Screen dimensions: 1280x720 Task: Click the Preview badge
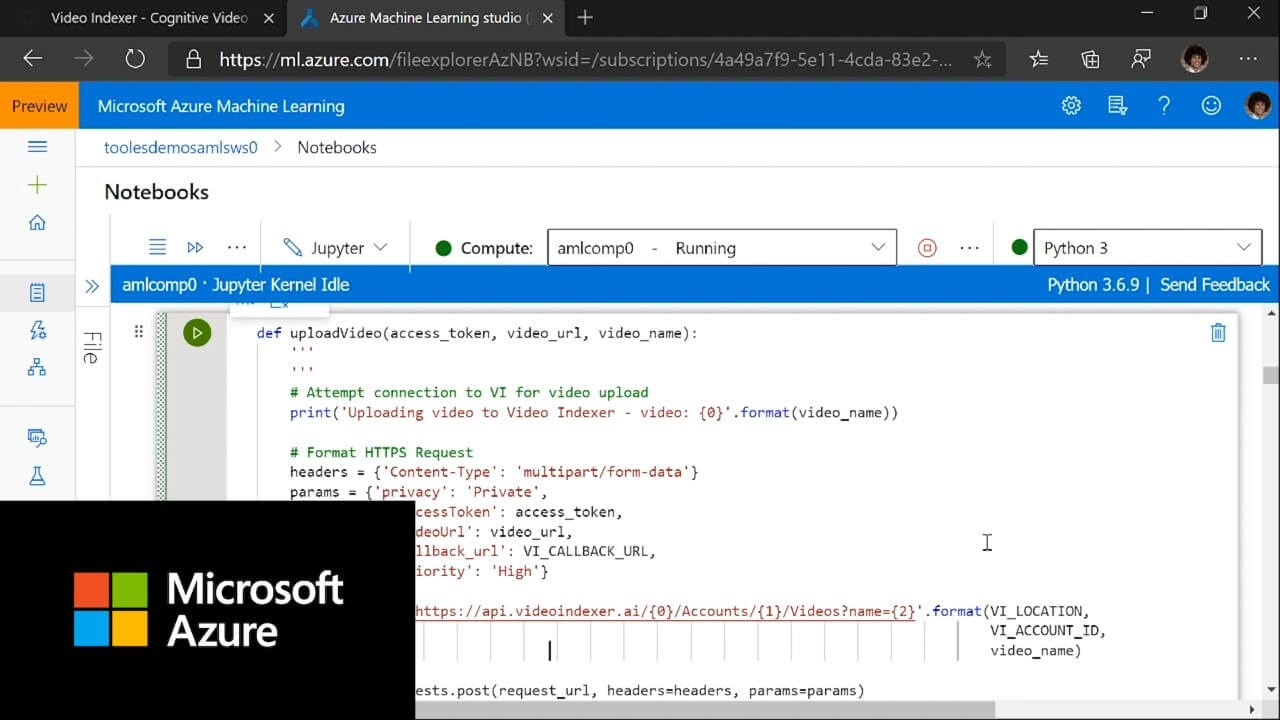coord(40,106)
